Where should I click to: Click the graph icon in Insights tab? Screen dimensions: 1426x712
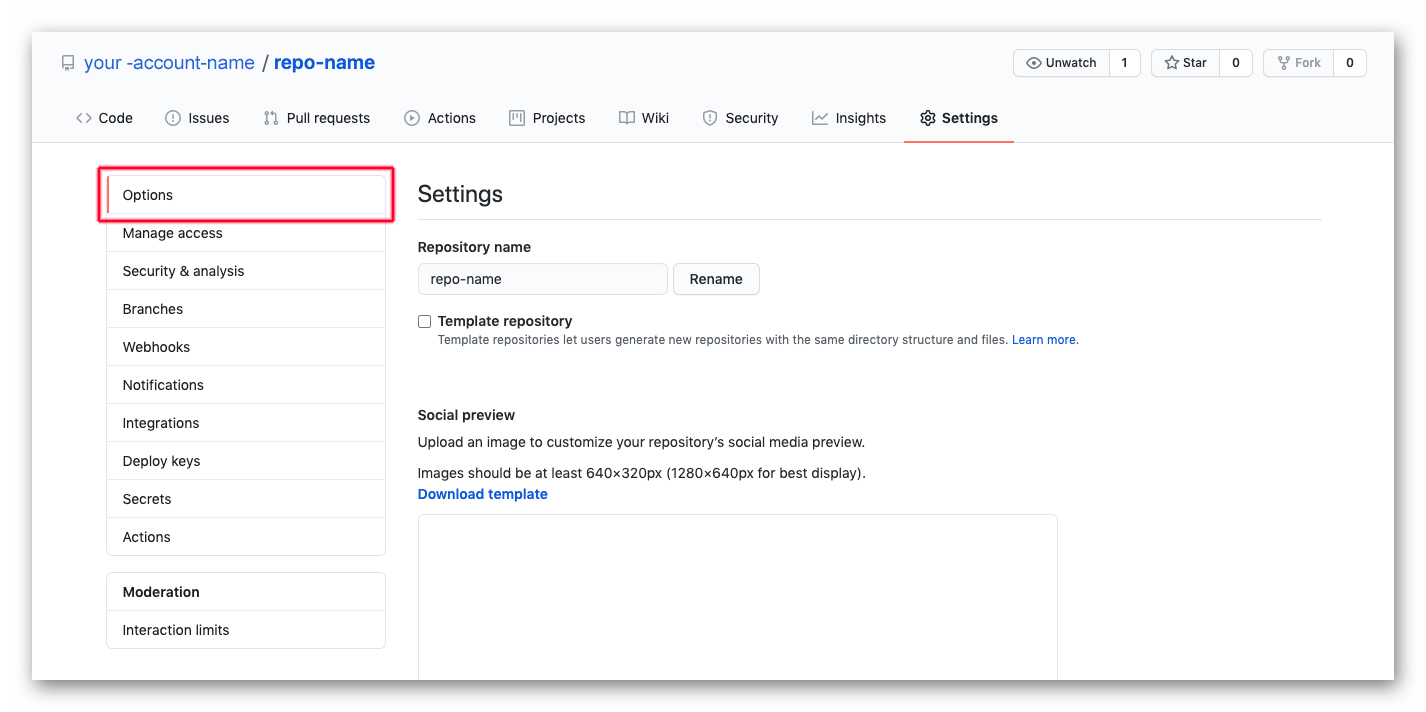click(x=820, y=118)
